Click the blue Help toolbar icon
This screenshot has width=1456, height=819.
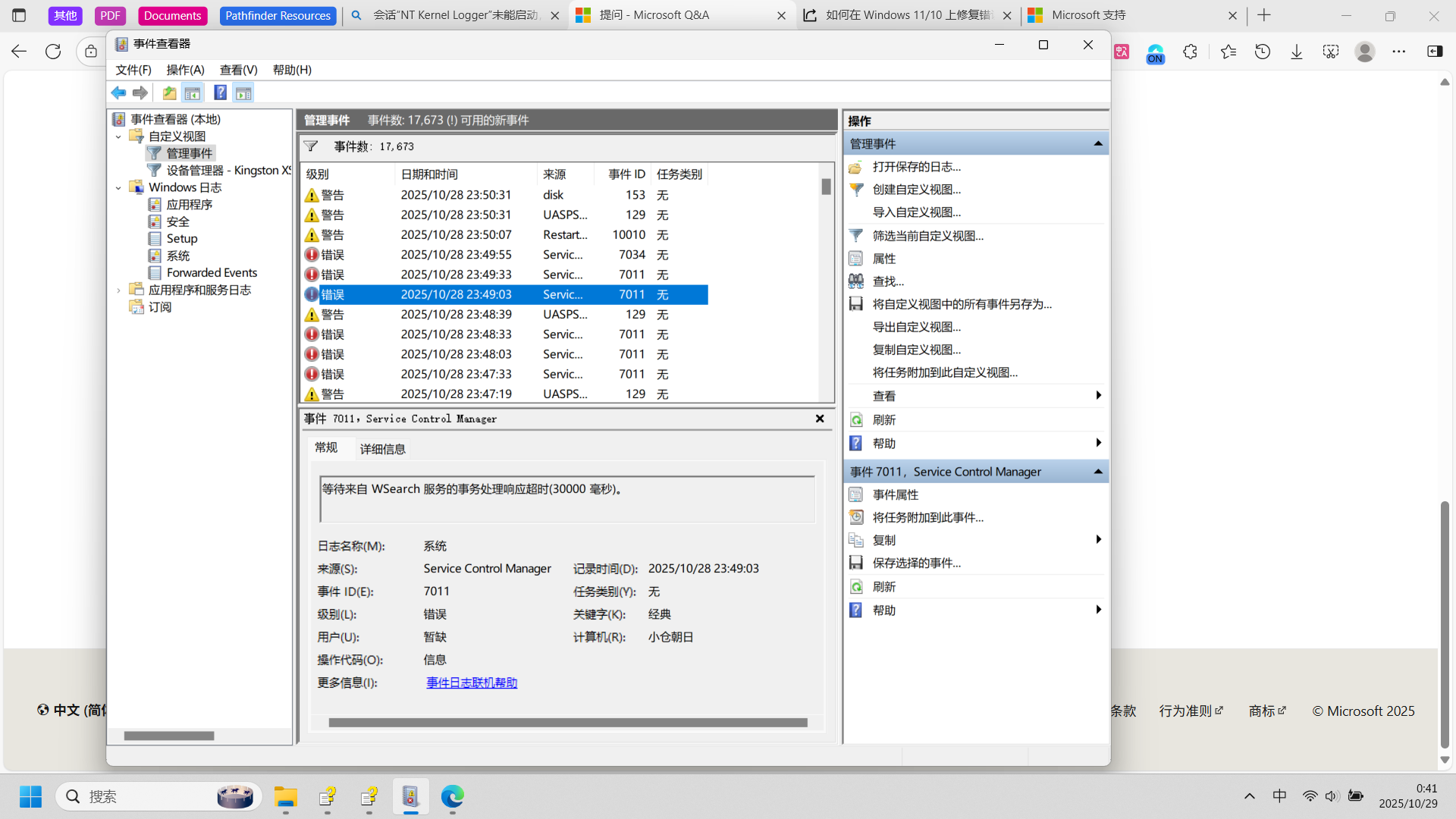(x=220, y=93)
